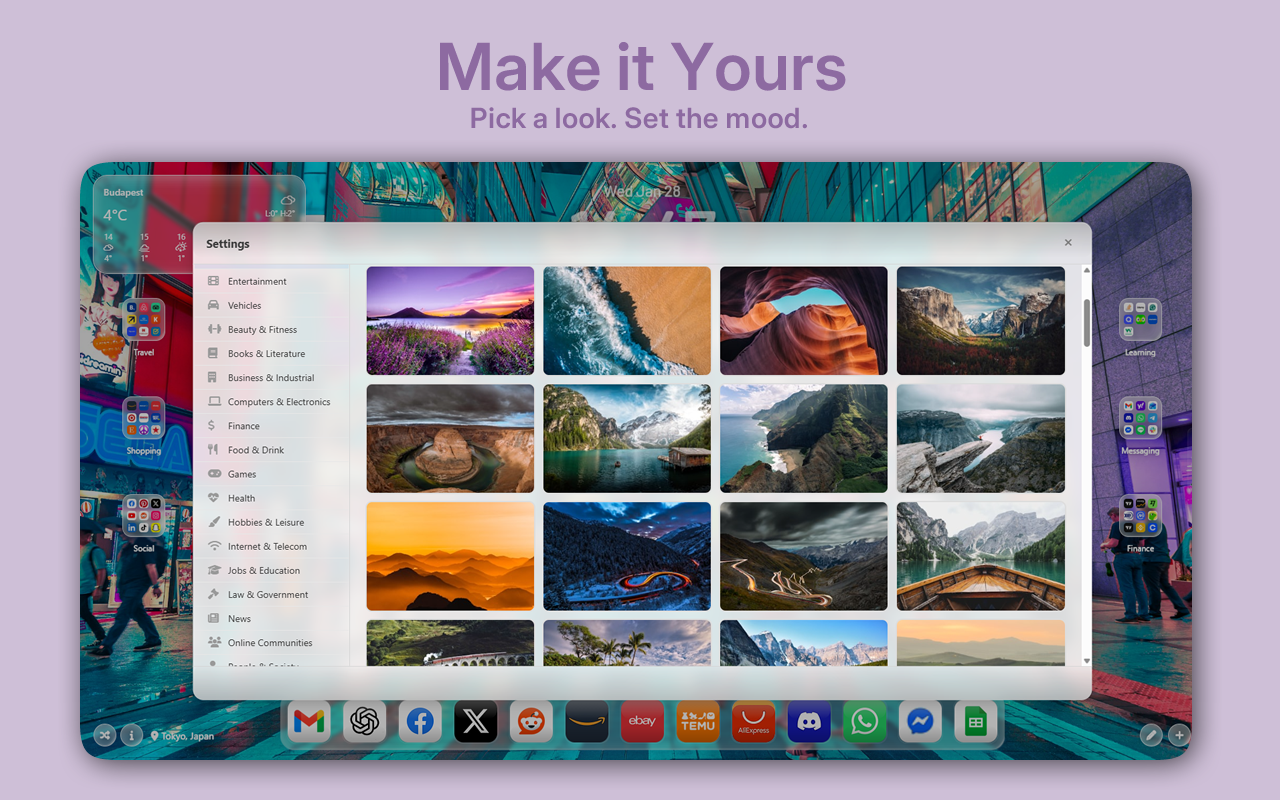Select the Yosemite valley cliffs wallpaper
This screenshot has height=800, width=1280.
(981, 321)
